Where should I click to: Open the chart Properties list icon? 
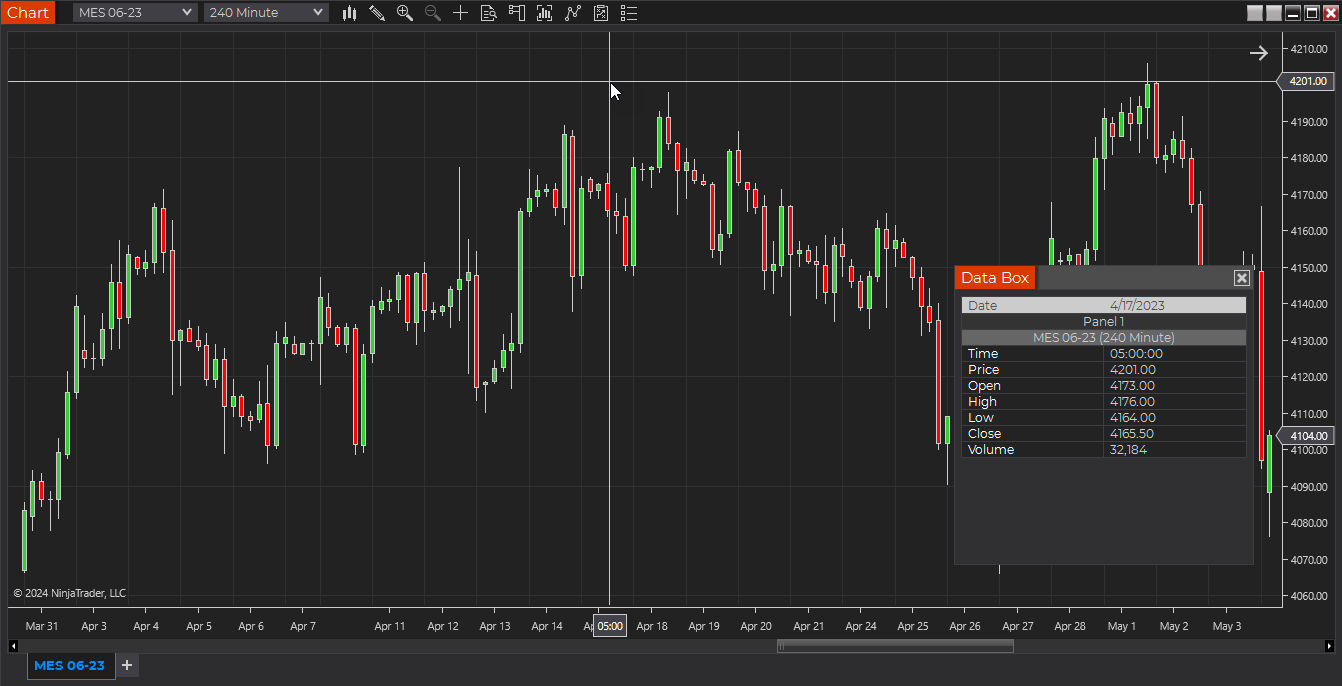coord(629,13)
